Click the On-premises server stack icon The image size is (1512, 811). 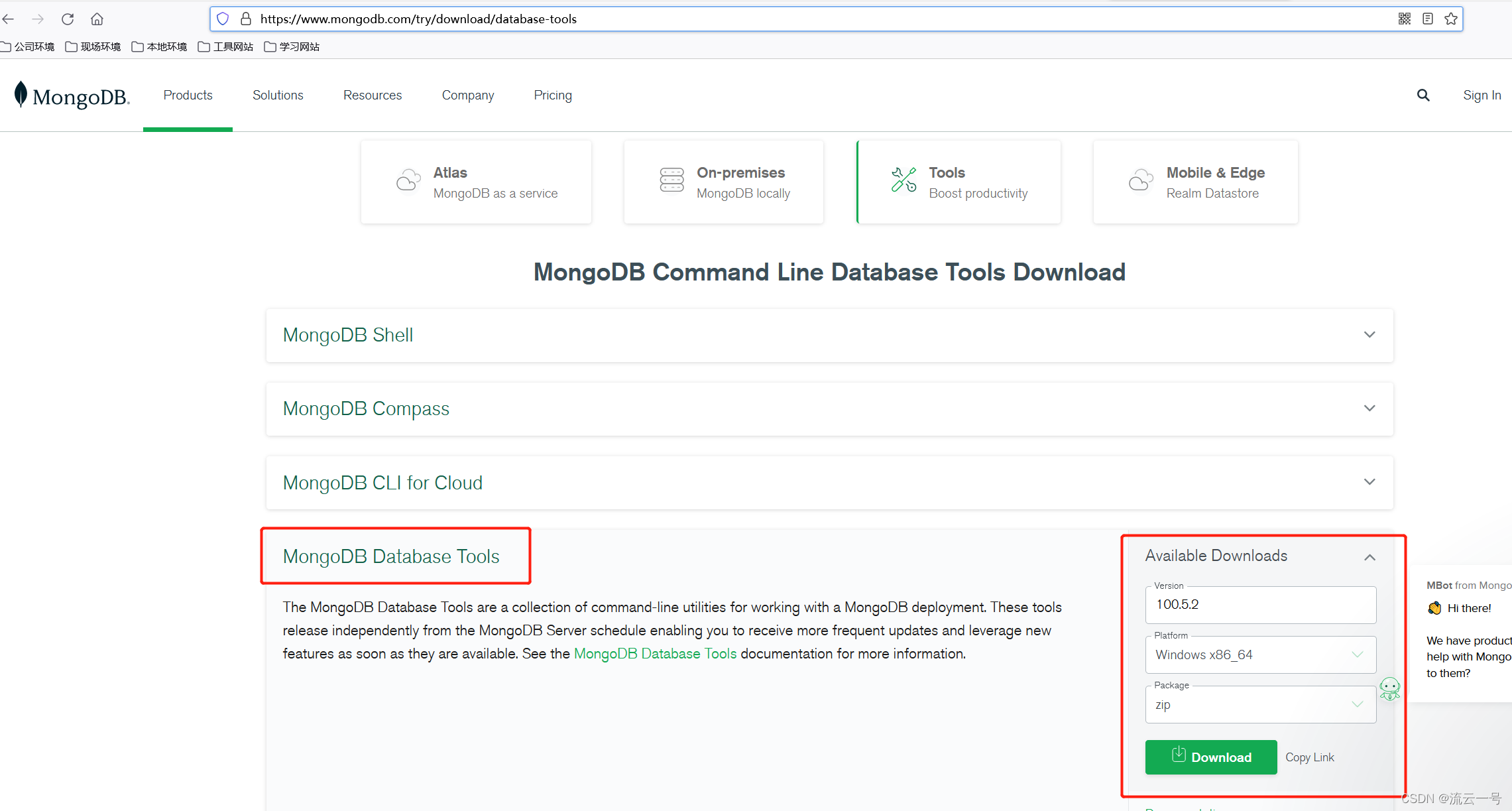[x=671, y=180]
